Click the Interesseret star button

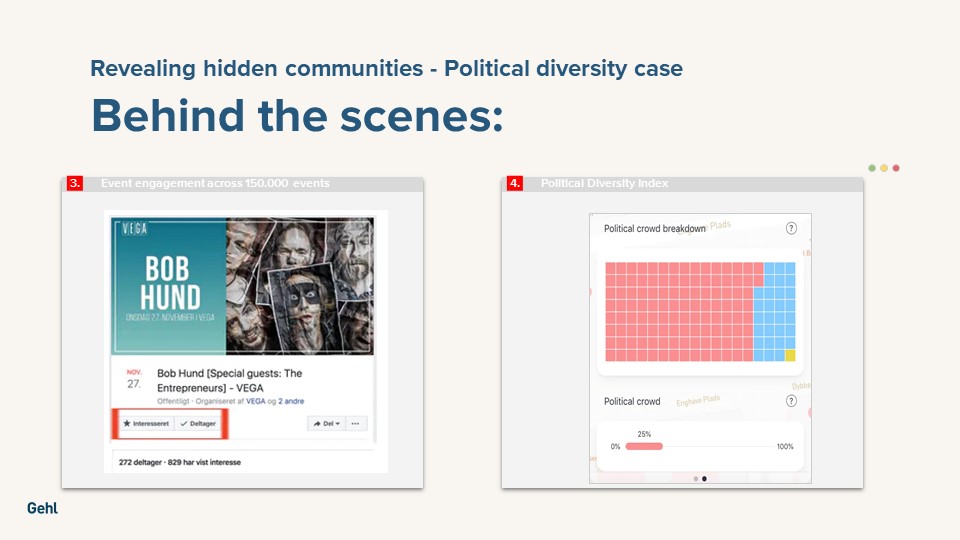coord(145,424)
